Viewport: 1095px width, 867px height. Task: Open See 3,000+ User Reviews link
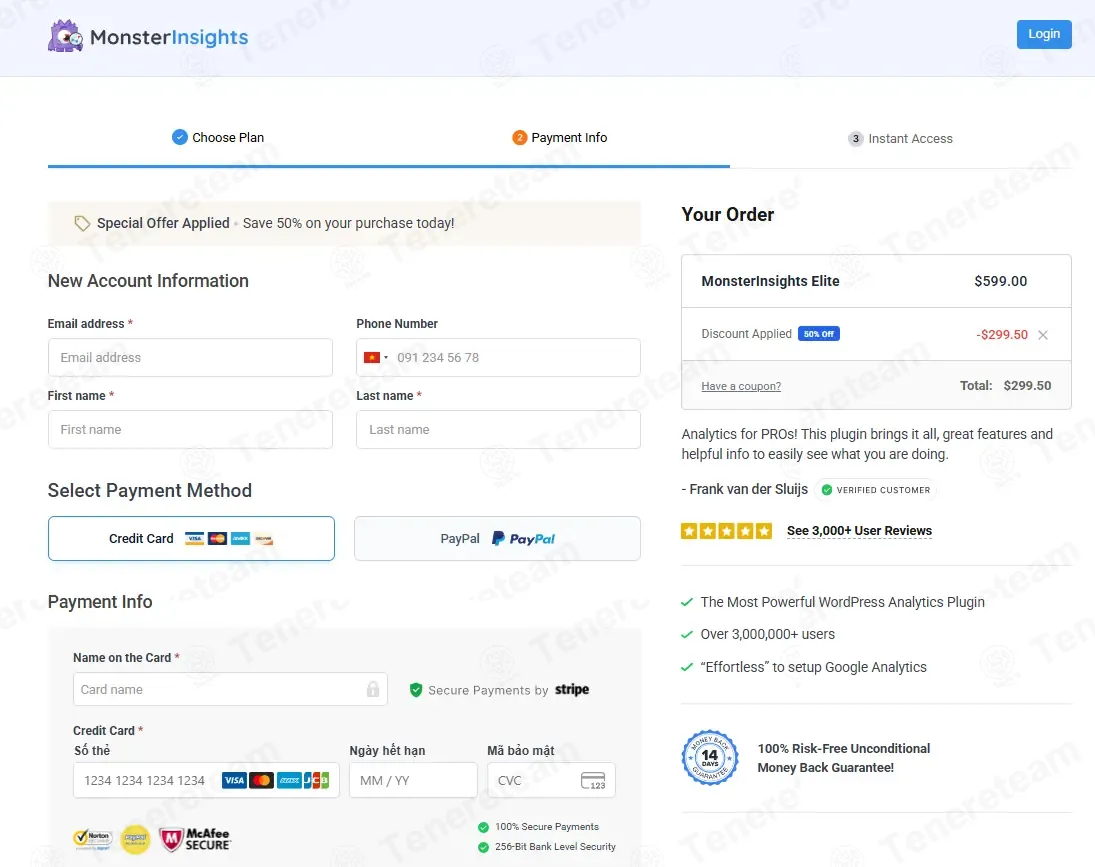click(x=859, y=531)
